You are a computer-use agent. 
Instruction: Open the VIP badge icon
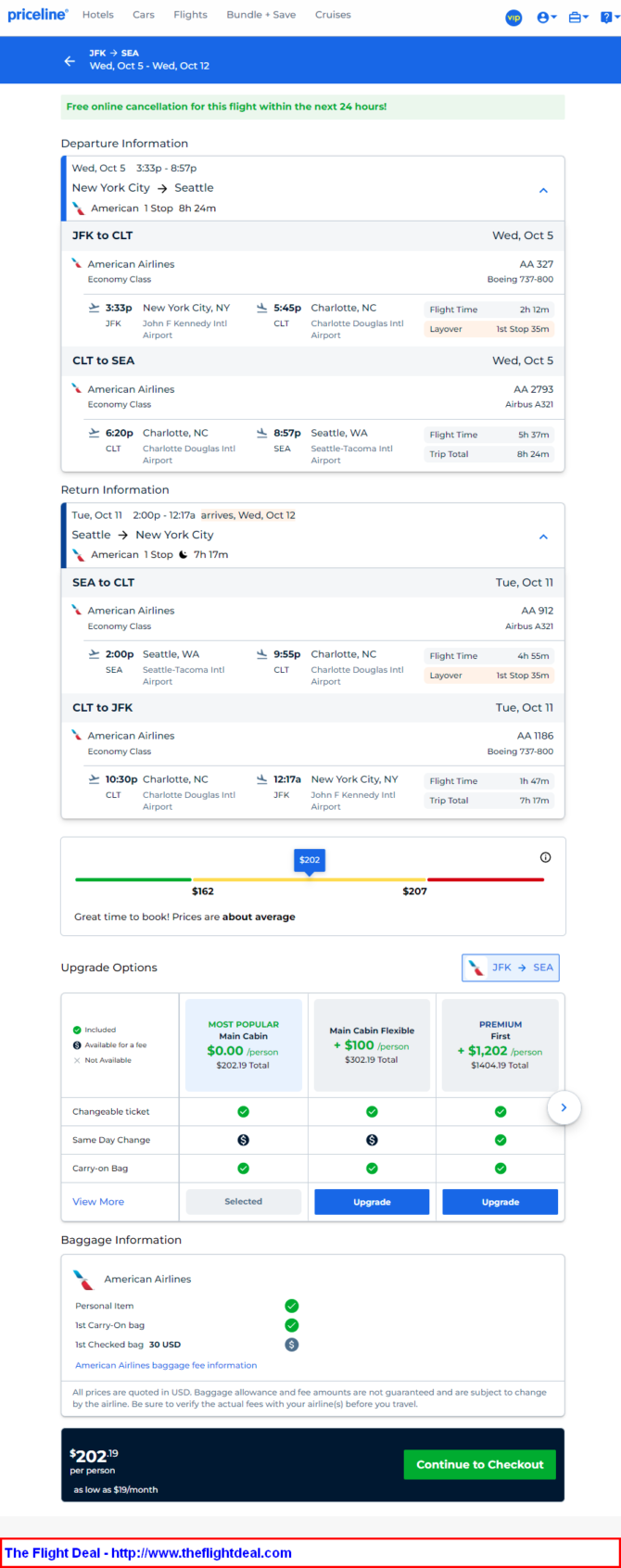[513, 17]
